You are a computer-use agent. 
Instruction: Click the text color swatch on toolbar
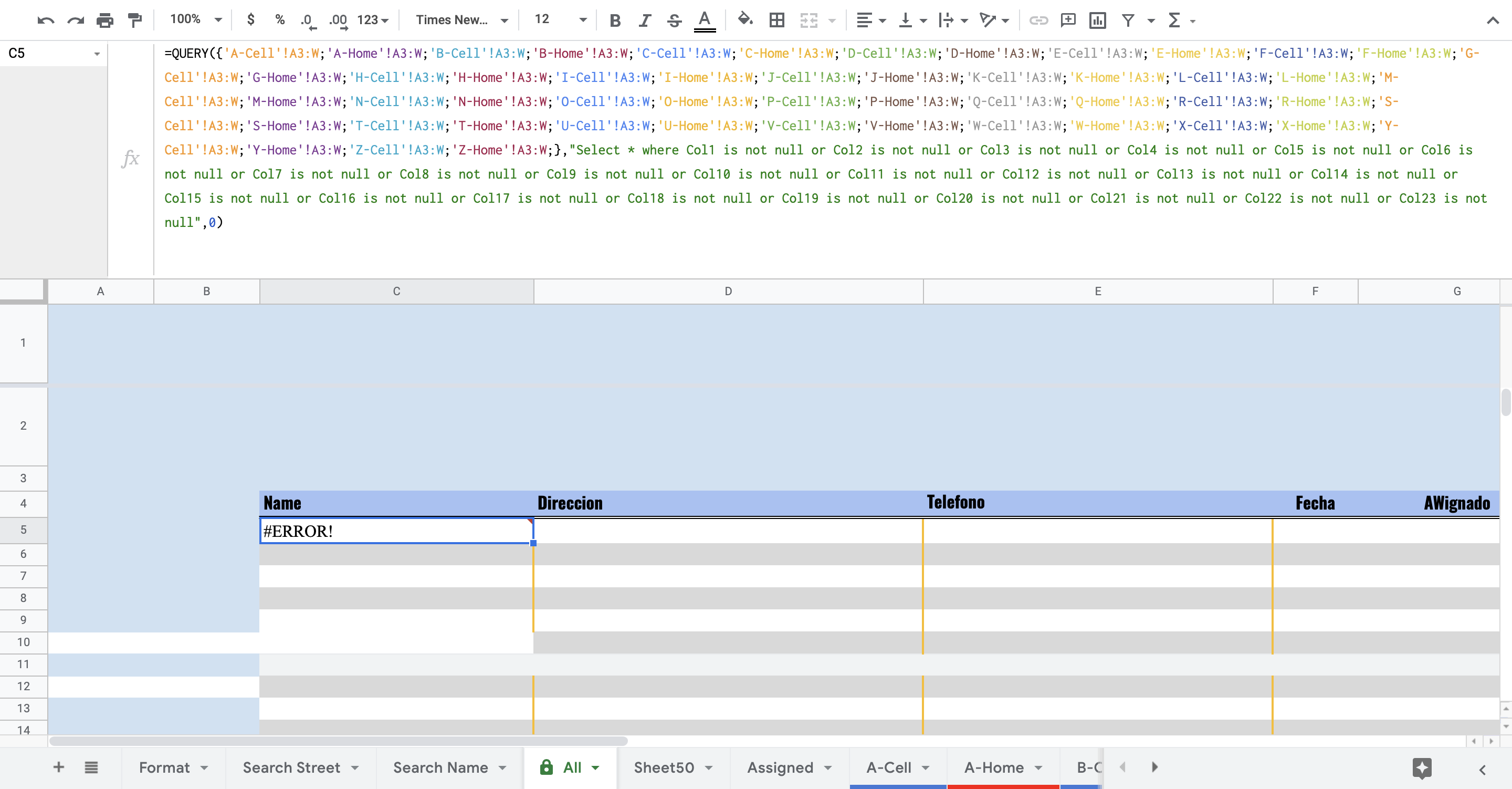(x=705, y=20)
